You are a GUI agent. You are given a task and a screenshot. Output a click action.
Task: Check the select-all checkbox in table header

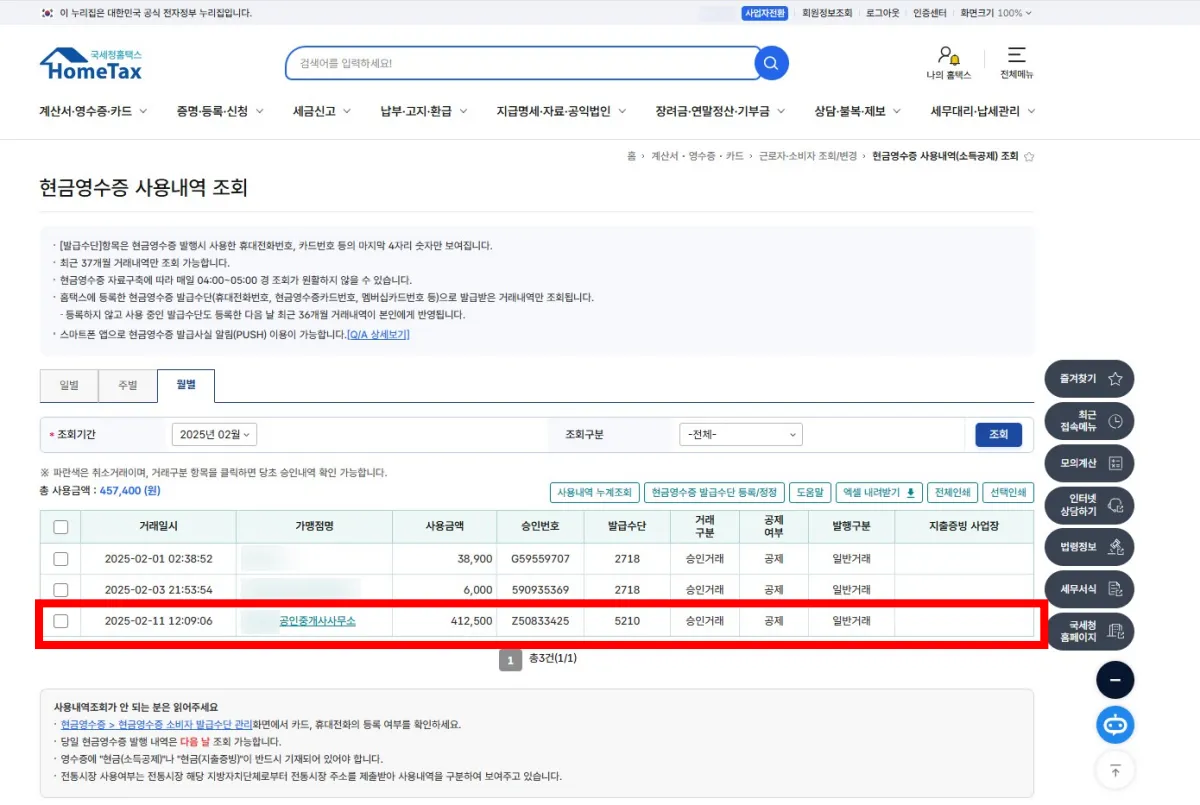[60, 527]
